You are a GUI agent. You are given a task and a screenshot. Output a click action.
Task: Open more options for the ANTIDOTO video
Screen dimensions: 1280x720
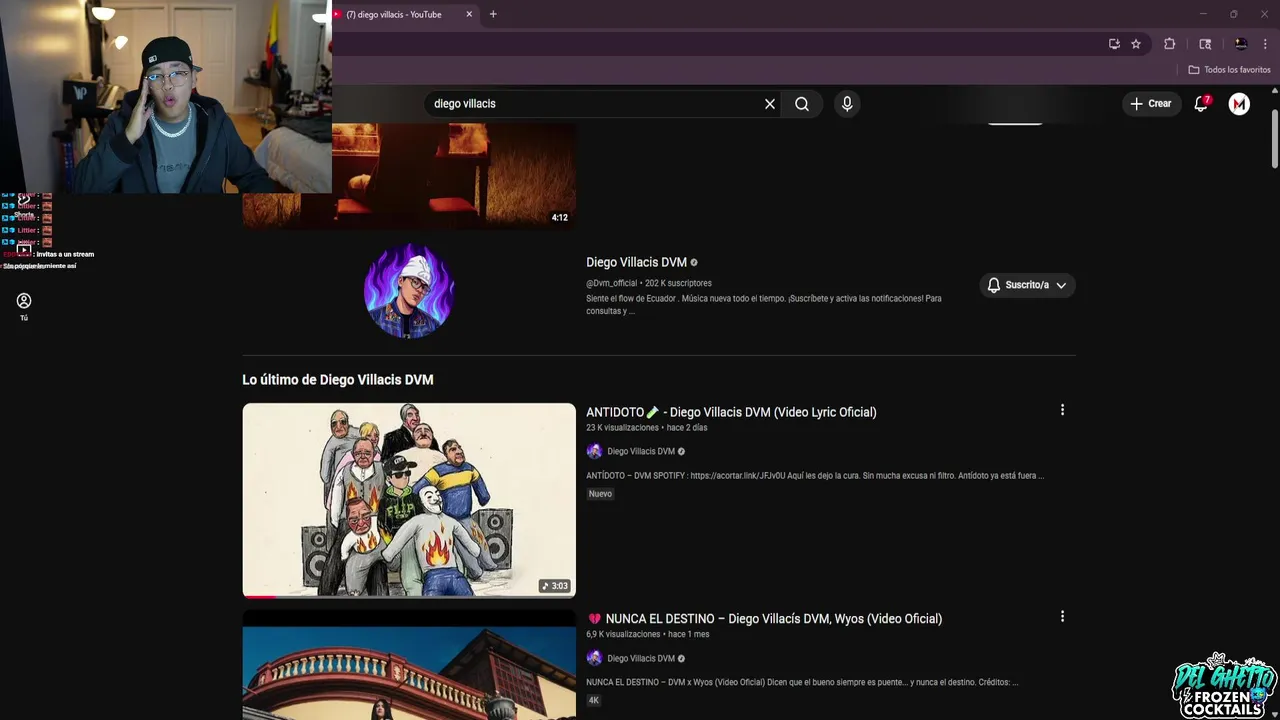click(1062, 410)
